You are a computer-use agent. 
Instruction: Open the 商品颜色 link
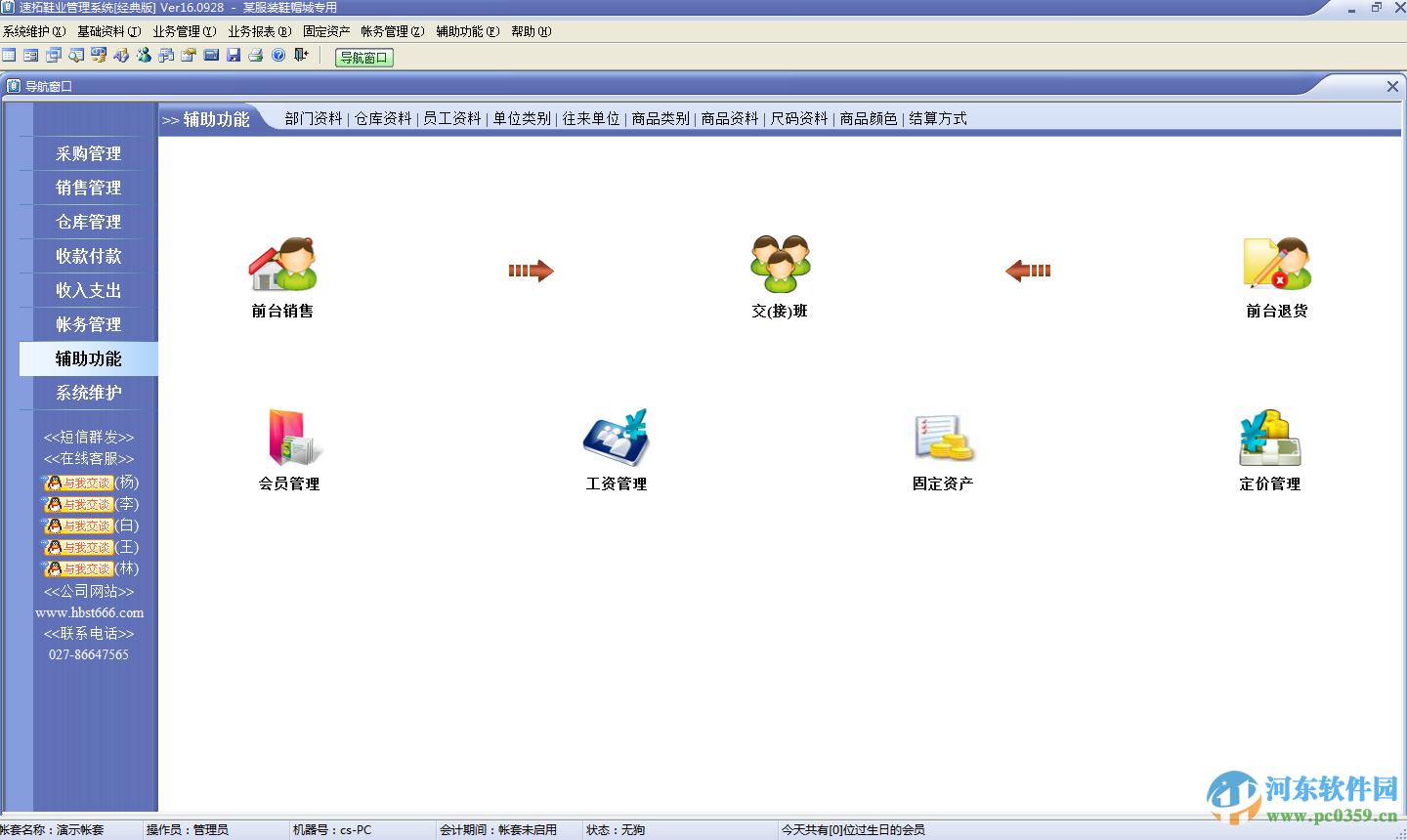pos(869,118)
